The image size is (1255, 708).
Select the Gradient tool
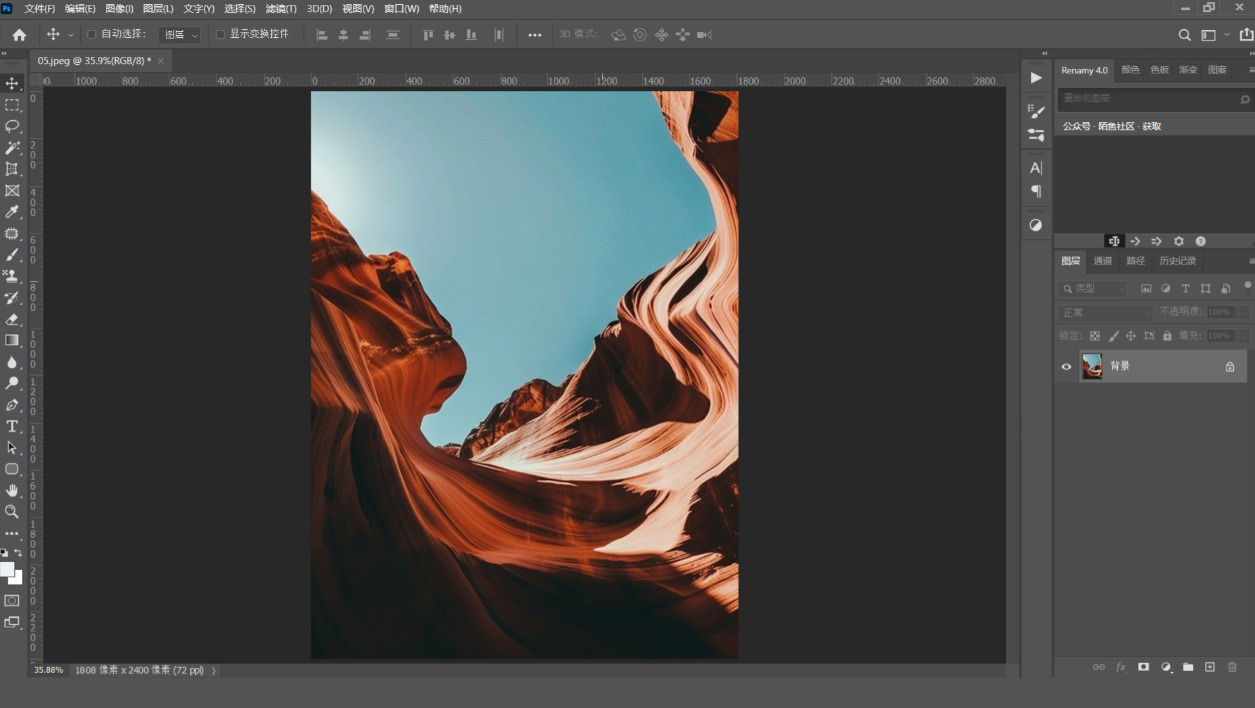(x=12, y=340)
